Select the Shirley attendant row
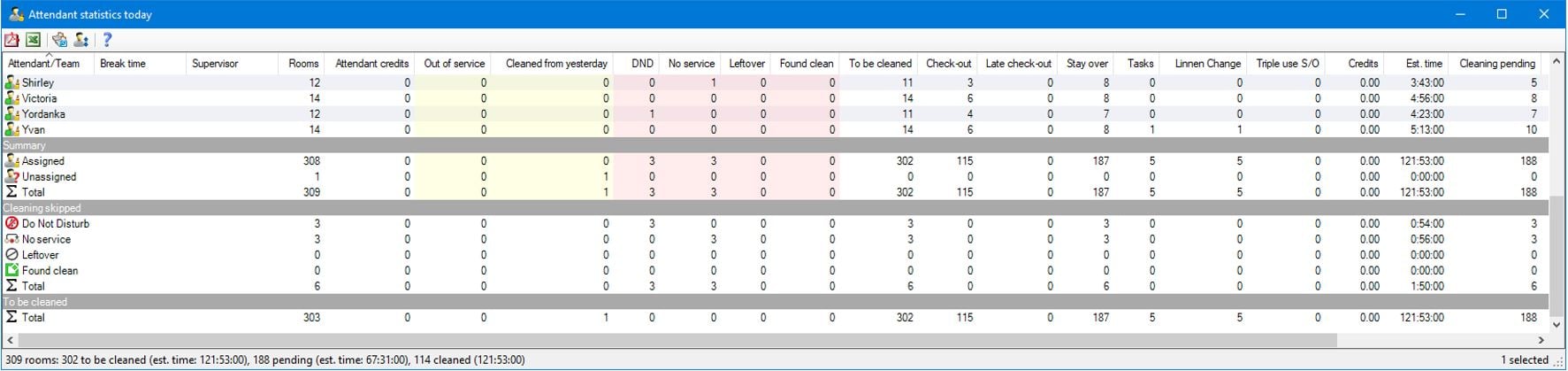The image size is (1568, 371). tap(38, 83)
